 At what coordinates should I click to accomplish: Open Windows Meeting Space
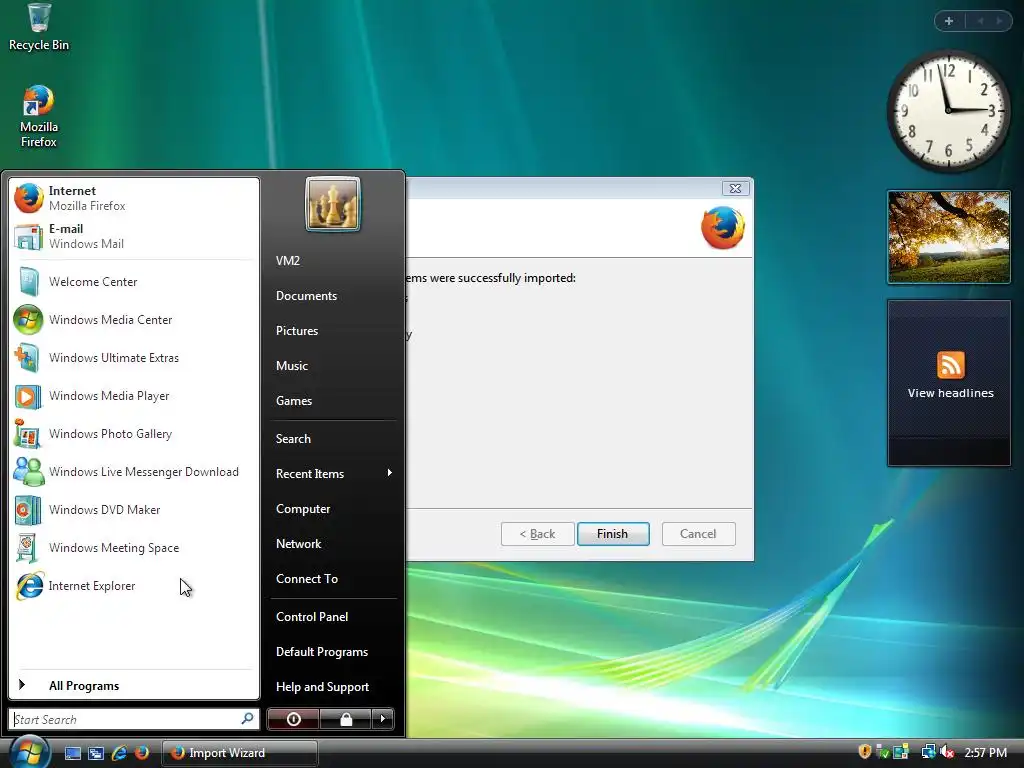tap(135, 547)
